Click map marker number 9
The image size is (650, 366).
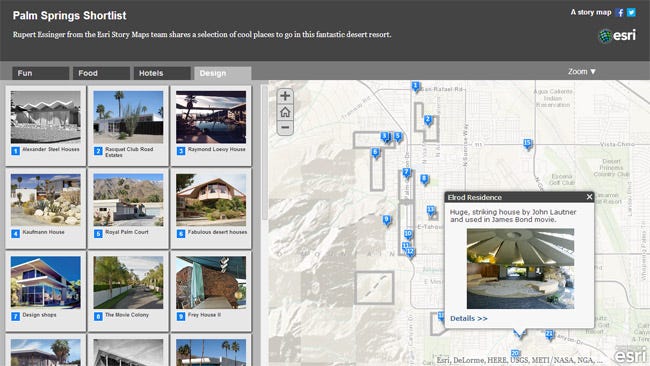pos(387,220)
